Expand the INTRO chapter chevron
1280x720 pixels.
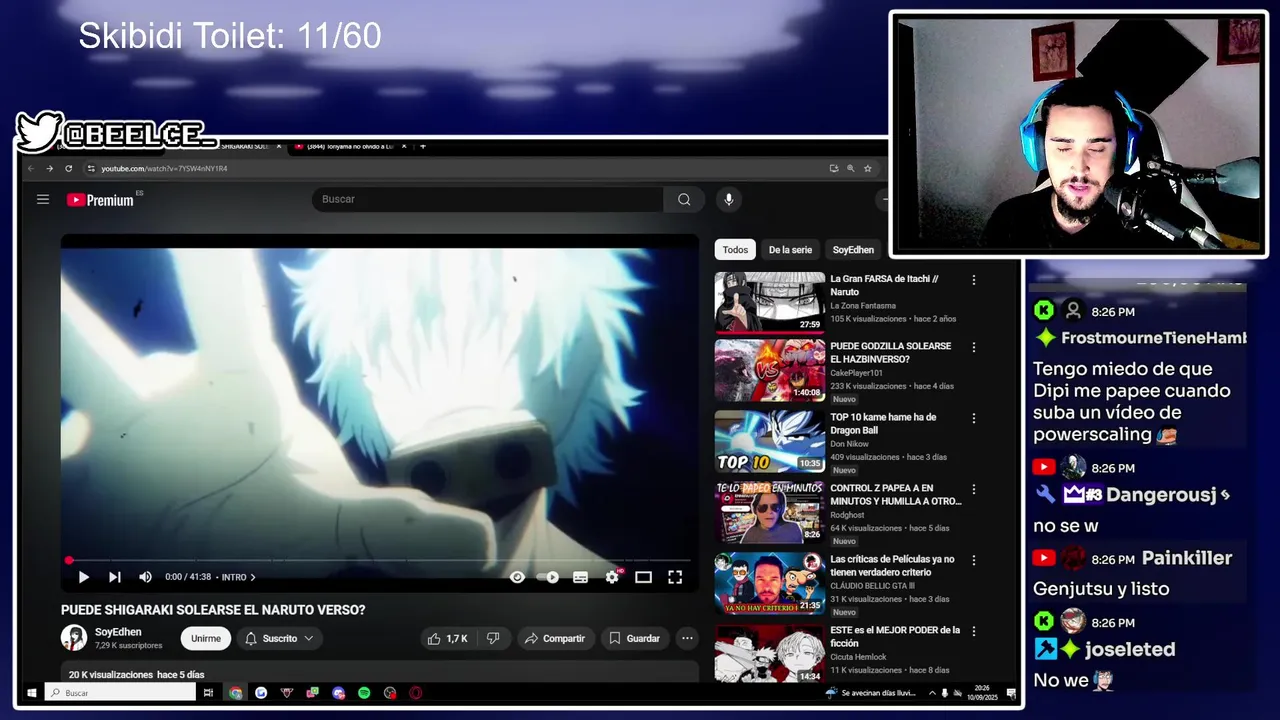pos(253,577)
